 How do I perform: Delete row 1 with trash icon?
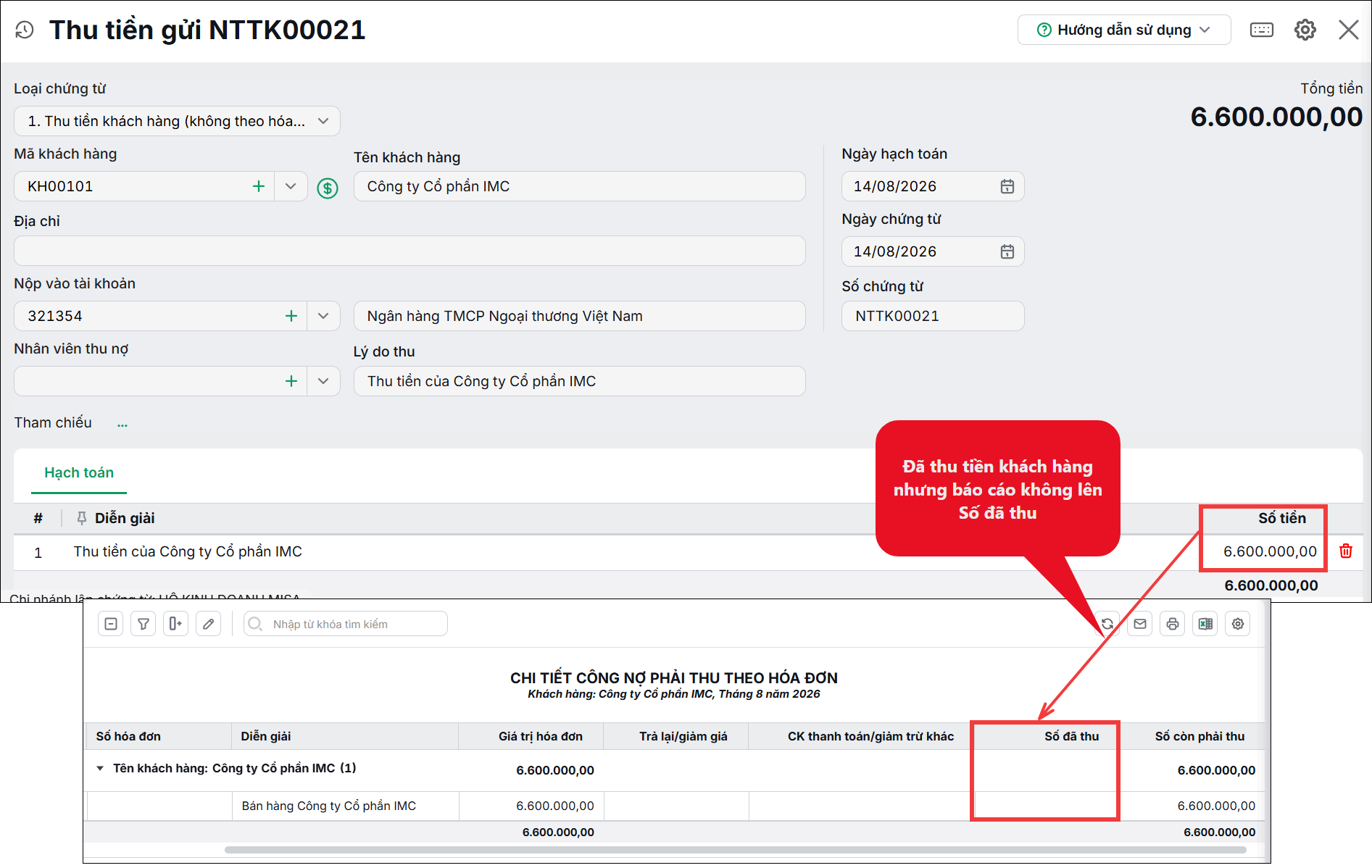pos(1346,551)
